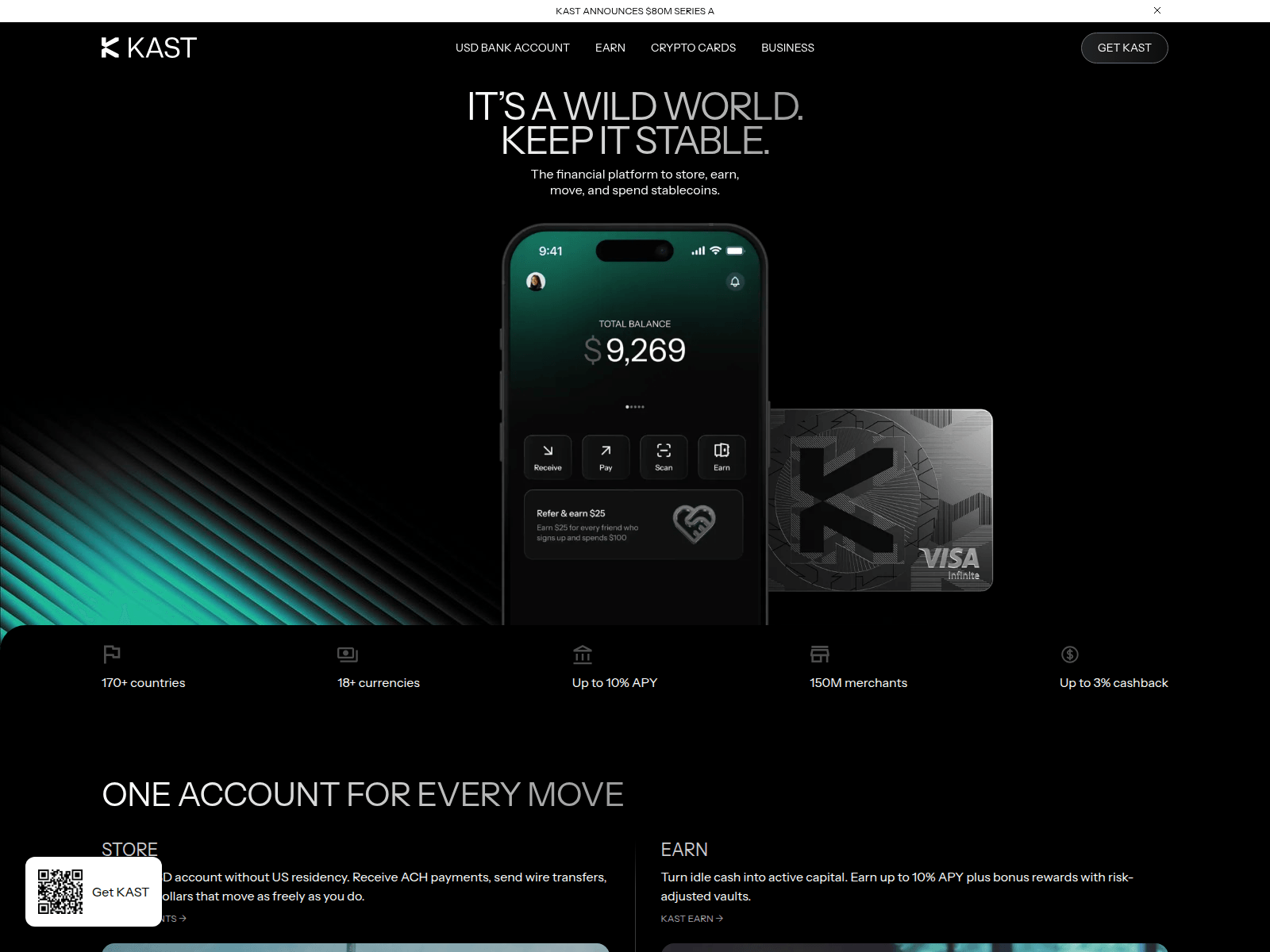Click the flag icon above 170+ countries
This screenshot has width=1270, height=952.
click(112, 654)
